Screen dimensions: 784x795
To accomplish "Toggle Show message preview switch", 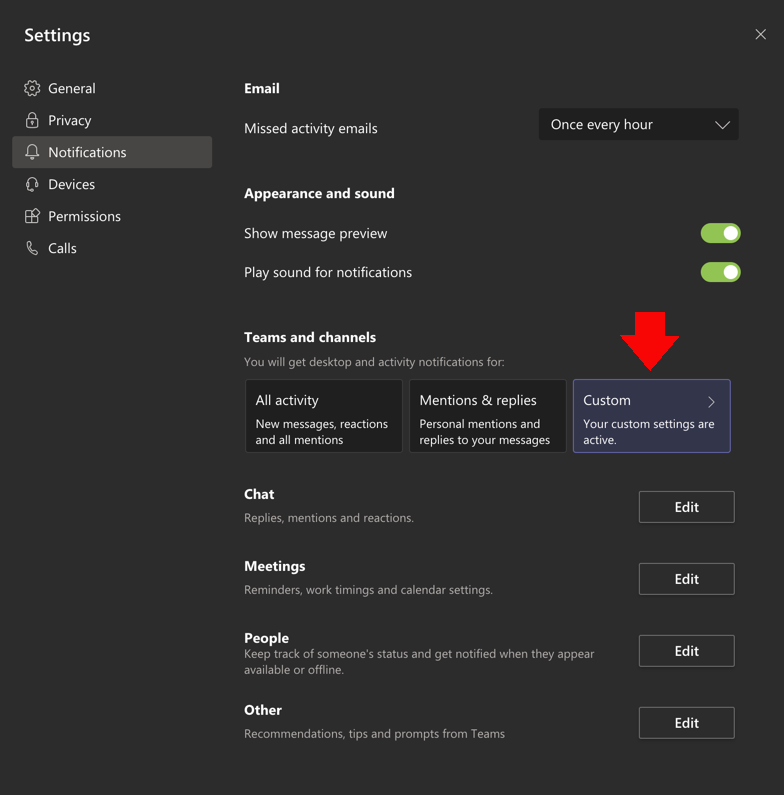I will [x=721, y=233].
